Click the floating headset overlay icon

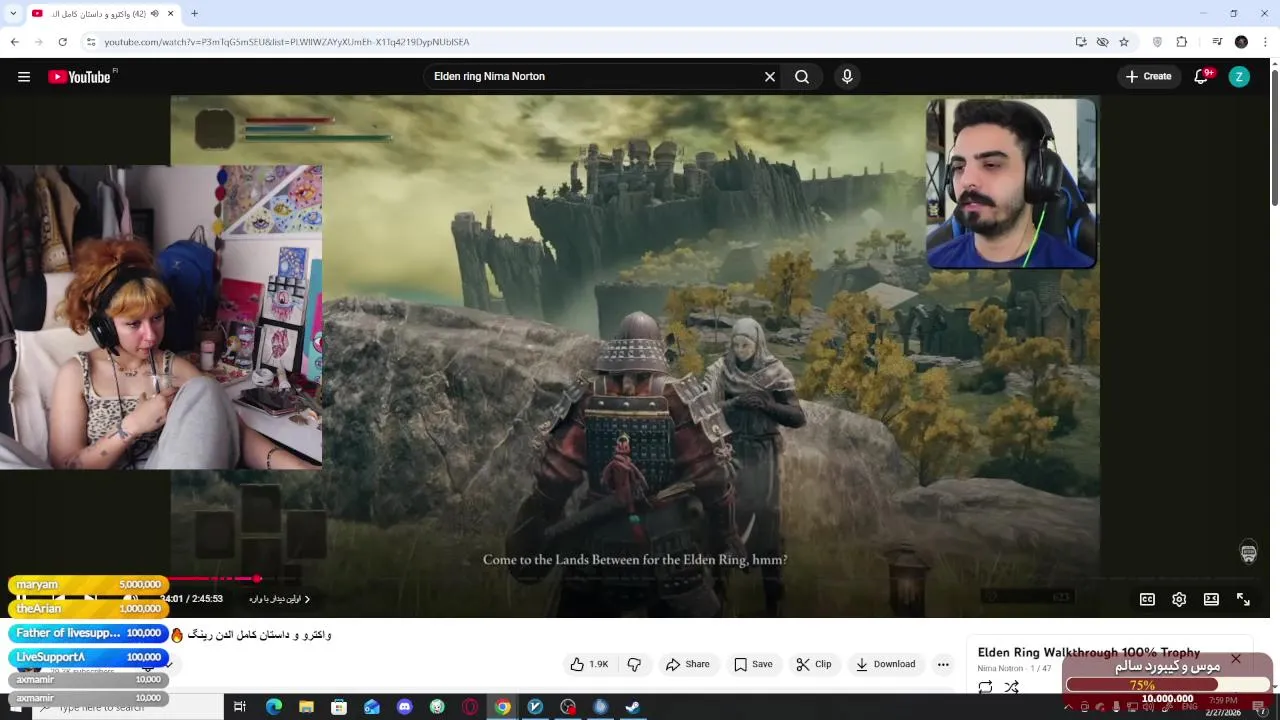pos(1248,553)
